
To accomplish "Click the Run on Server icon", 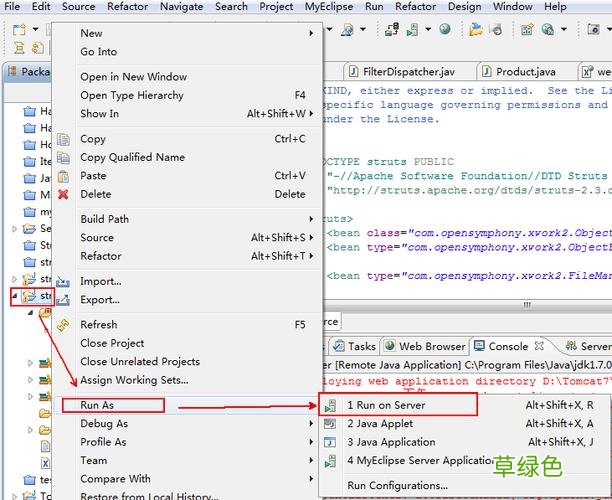I will tap(330, 406).
